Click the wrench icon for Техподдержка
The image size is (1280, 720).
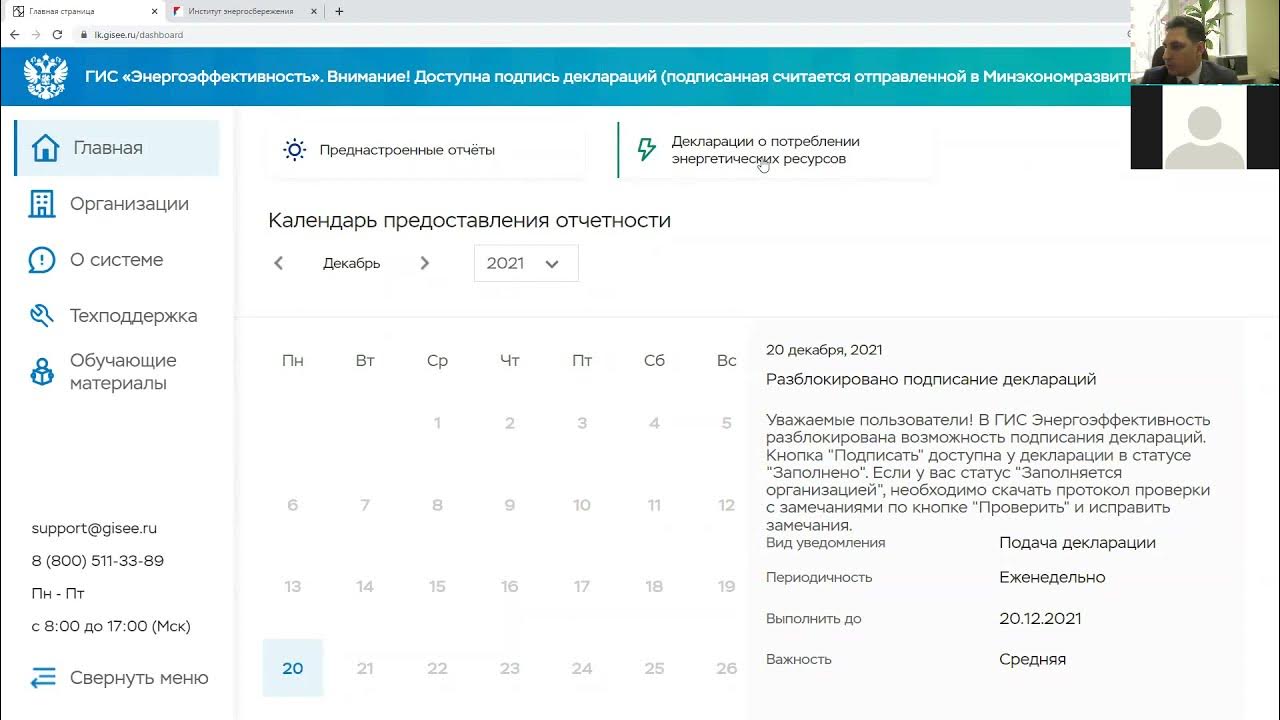[x=42, y=316]
